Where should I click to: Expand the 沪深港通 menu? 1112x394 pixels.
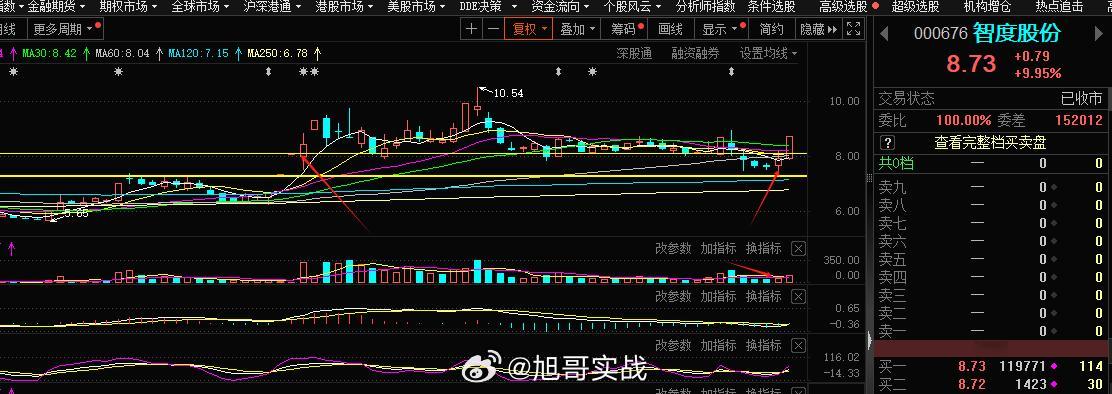click(x=272, y=7)
